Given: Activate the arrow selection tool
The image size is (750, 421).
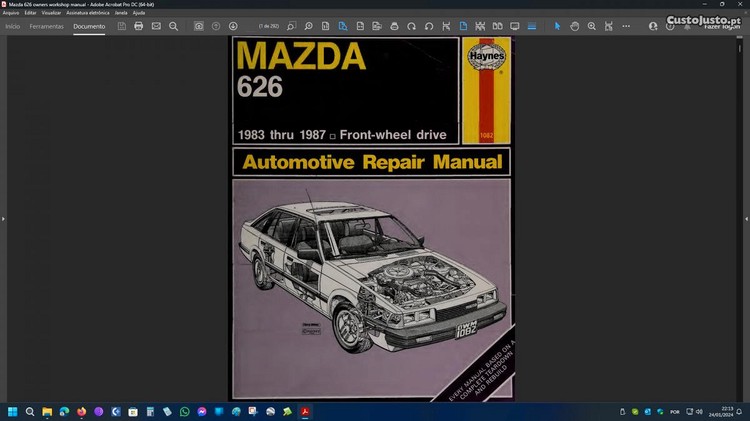Looking at the screenshot, I should click(558, 26).
